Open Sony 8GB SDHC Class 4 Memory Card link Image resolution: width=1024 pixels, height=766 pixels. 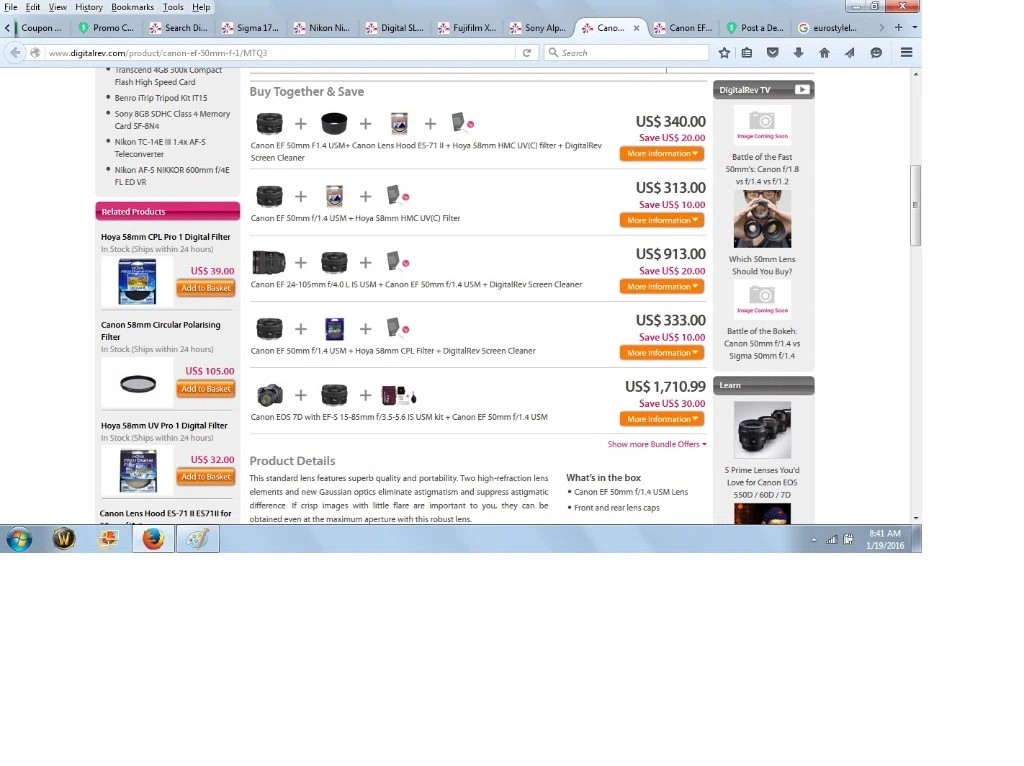[172, 120]
